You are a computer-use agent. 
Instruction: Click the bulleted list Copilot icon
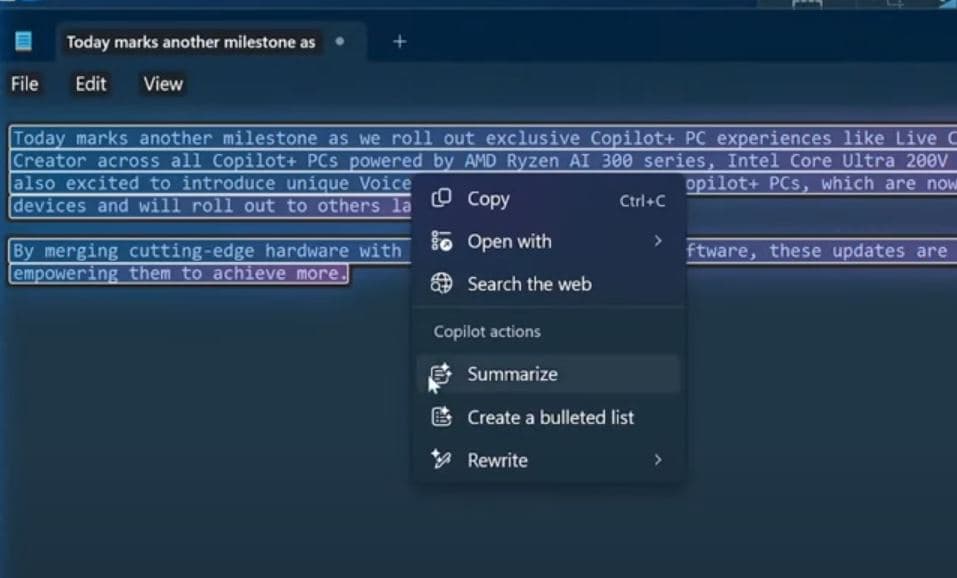pos(441,417)
